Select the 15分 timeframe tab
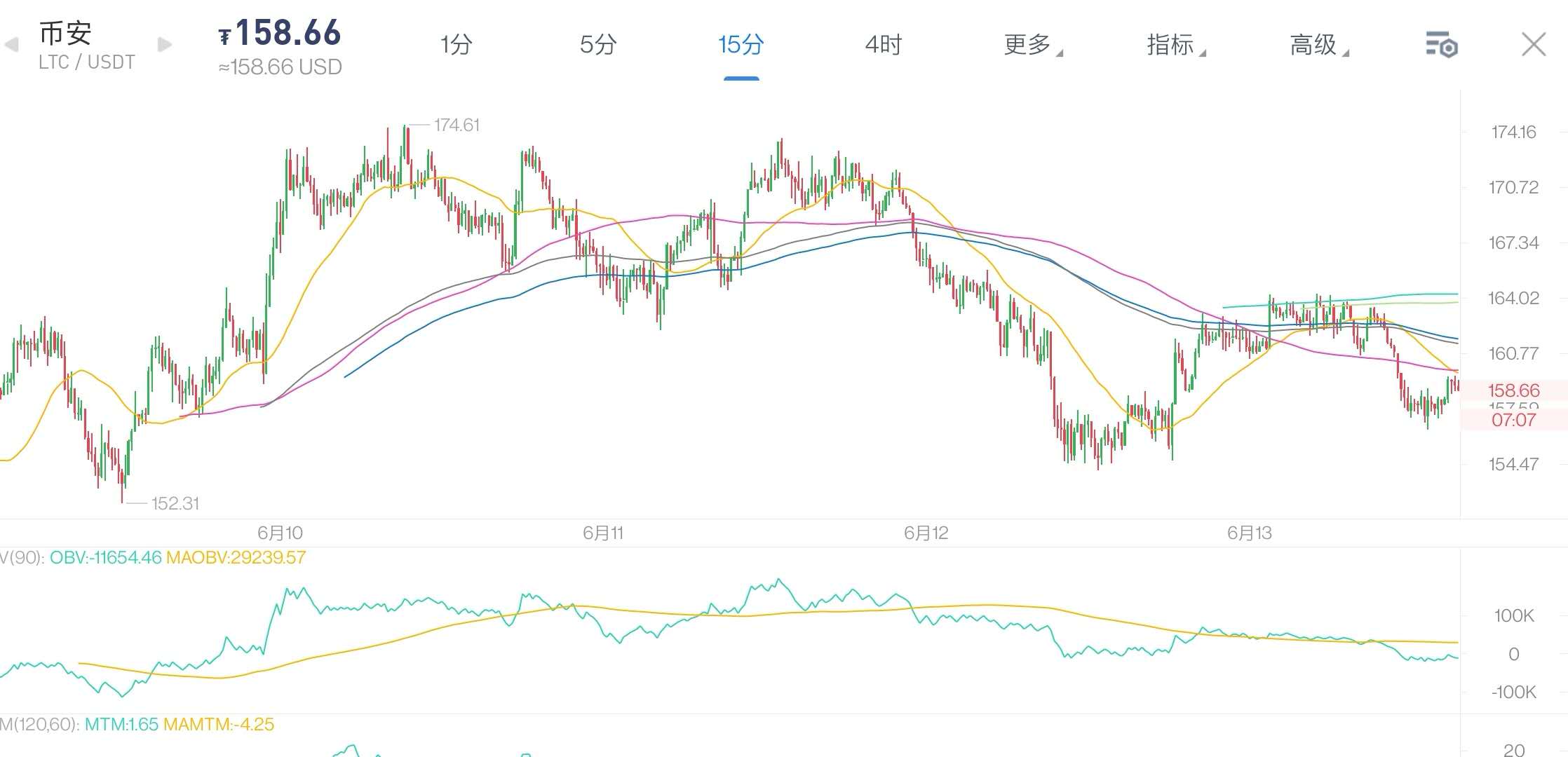Viewport: 1568px width, 757px height. click(741, 45)
